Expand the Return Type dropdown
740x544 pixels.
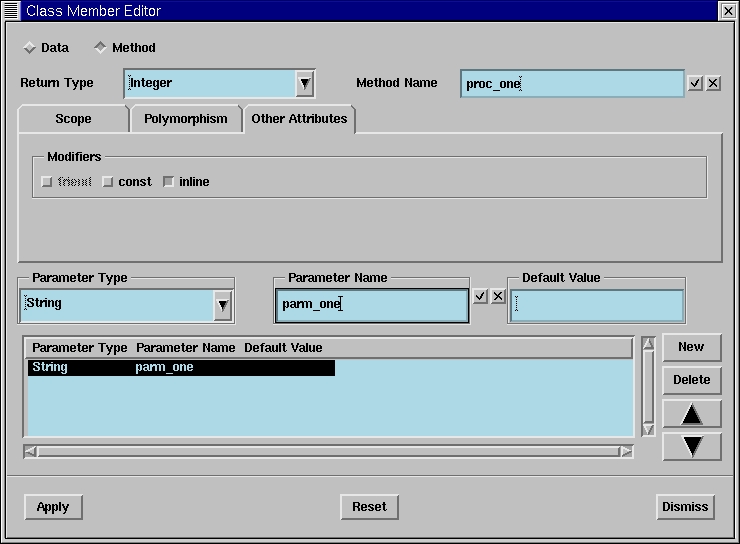pyautogui.click(x=305, y=84)
